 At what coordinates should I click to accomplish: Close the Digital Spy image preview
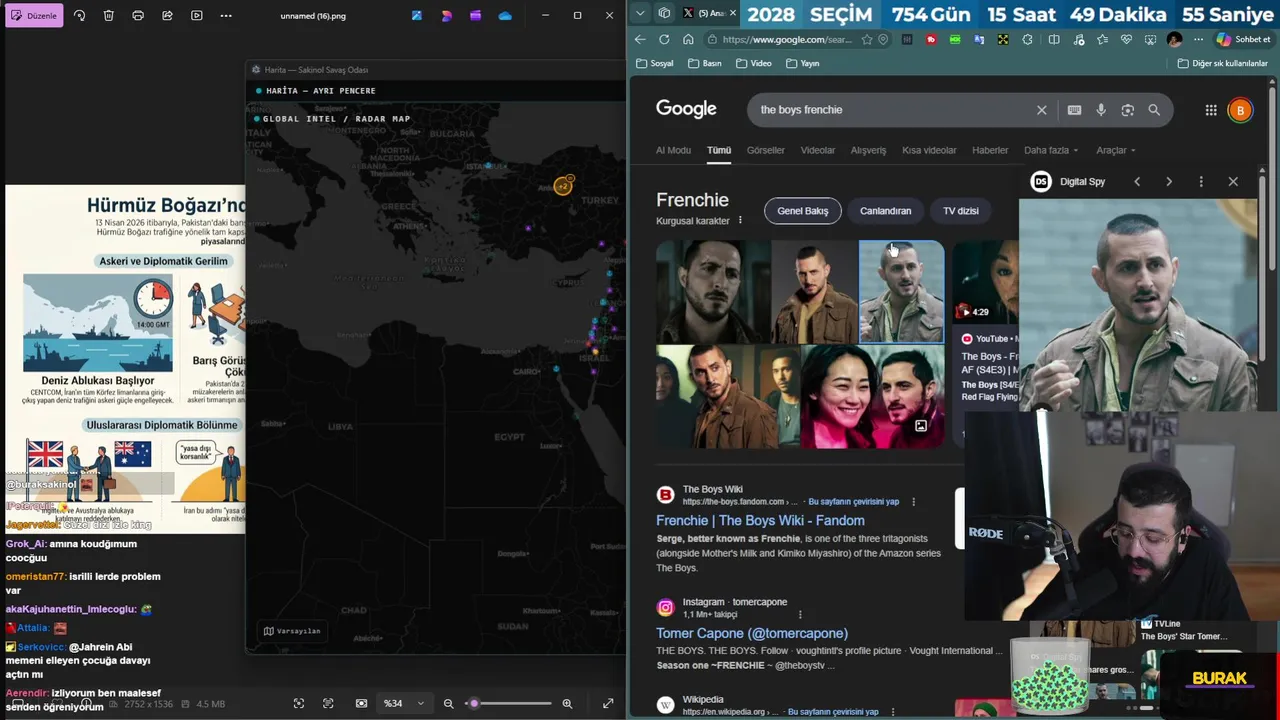click(x=1233, y=181)
